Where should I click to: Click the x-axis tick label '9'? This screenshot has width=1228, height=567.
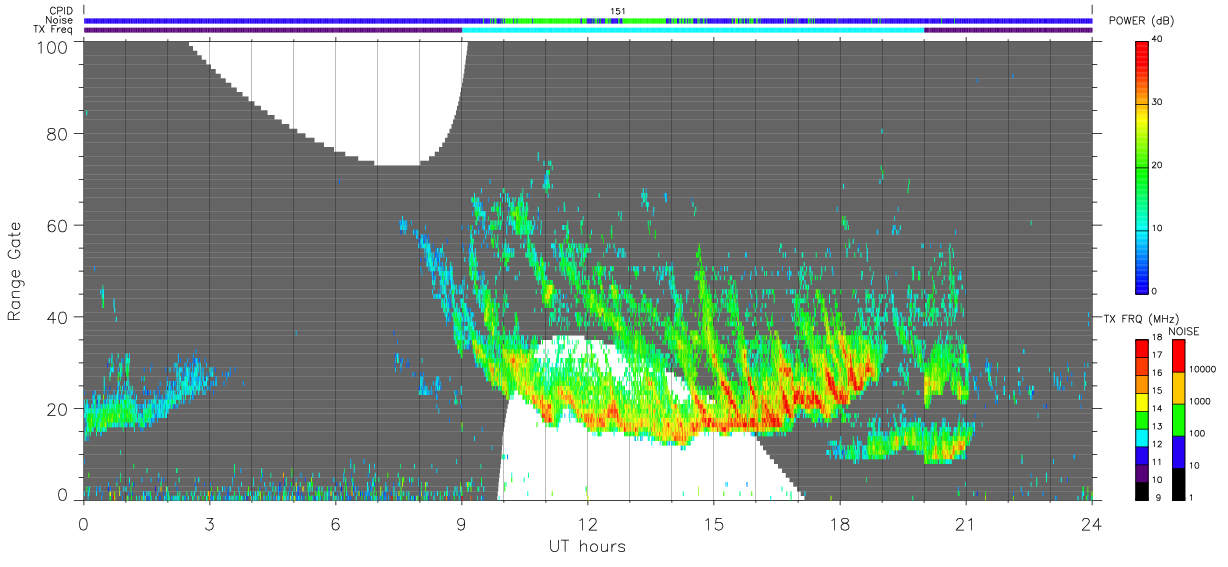tap(461, 522)
